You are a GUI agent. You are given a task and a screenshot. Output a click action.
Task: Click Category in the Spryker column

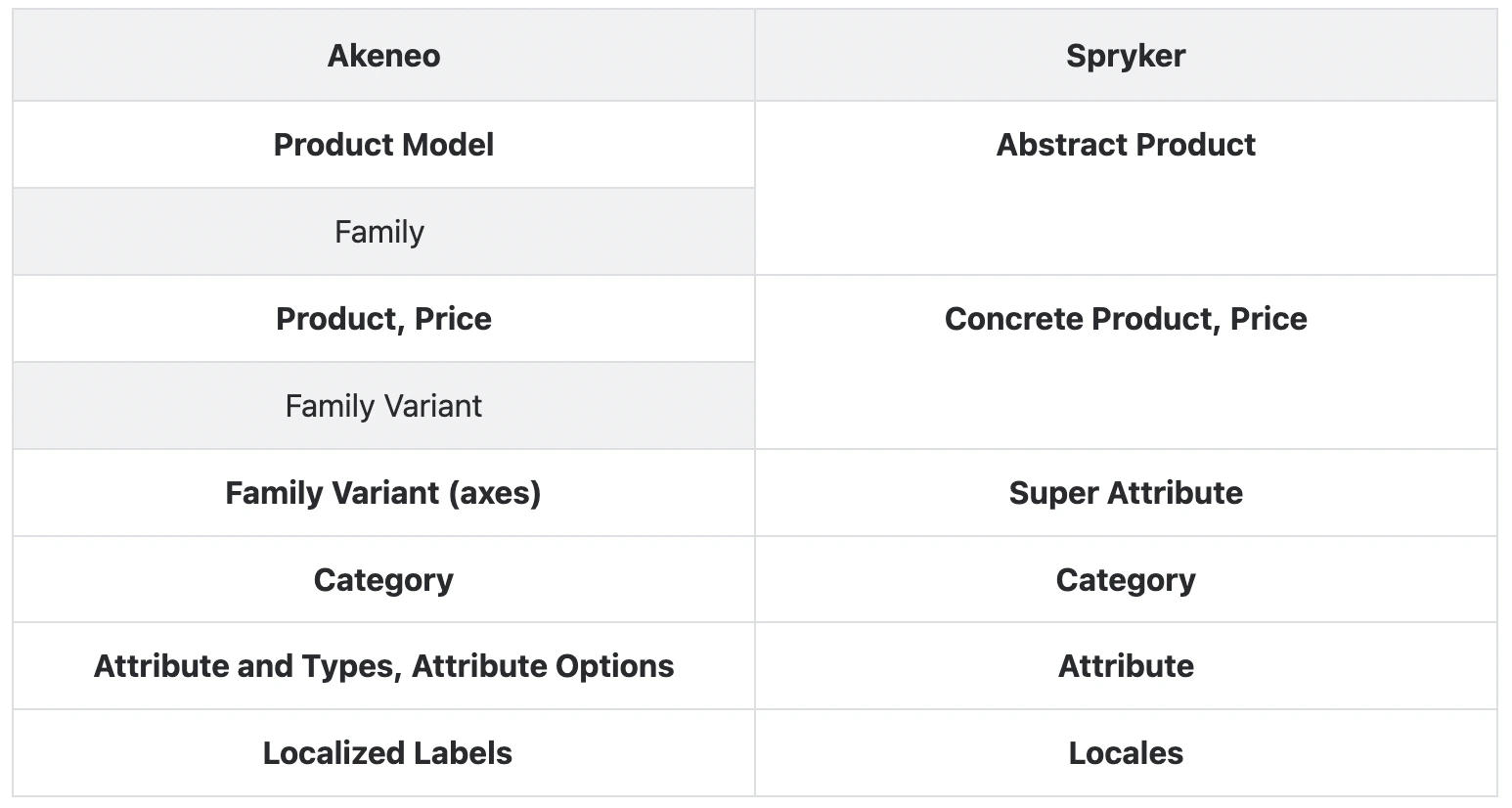pyautogui.click(x=1125, y=580)
